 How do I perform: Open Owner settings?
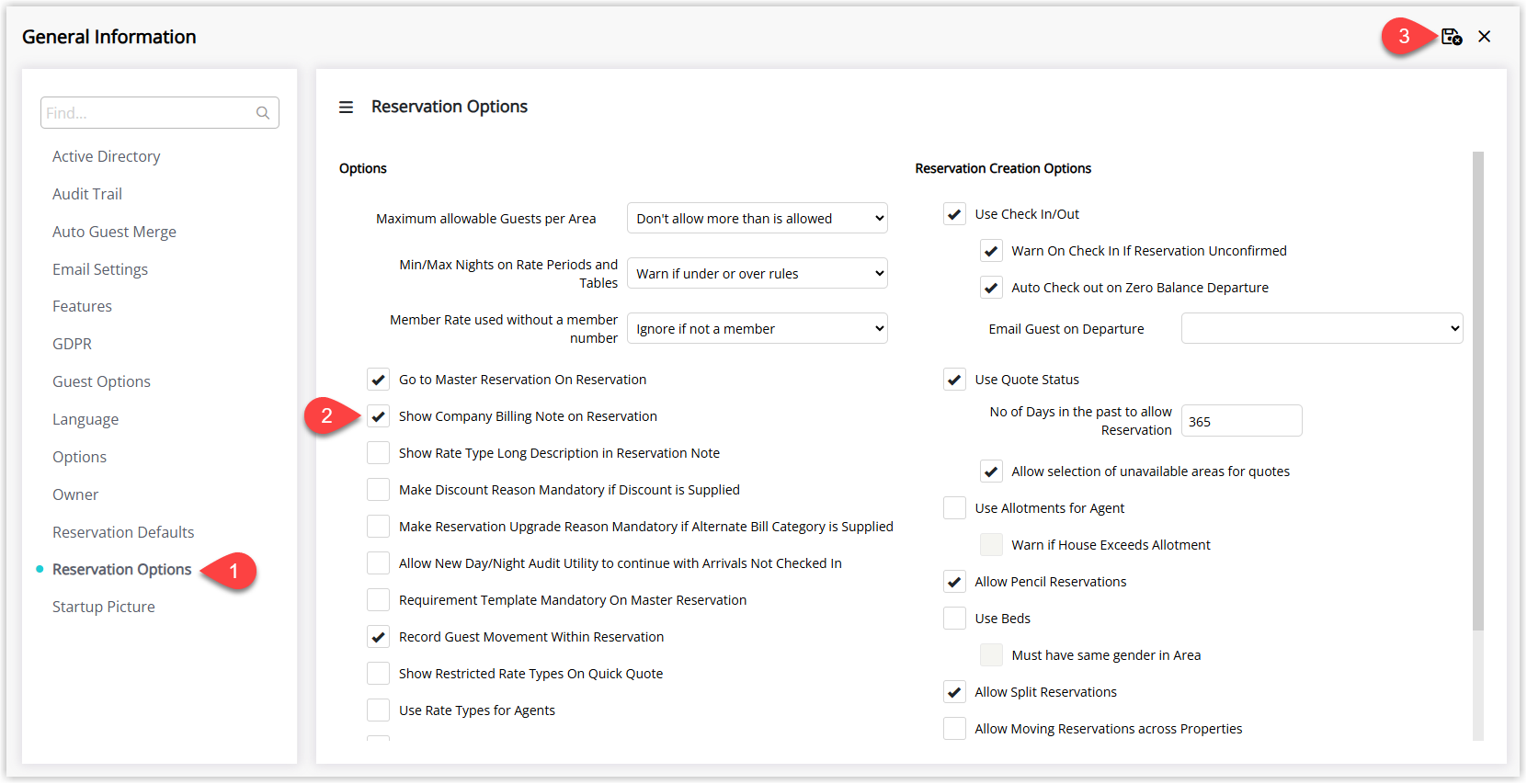pyautogui.click(x=75, y=494)
